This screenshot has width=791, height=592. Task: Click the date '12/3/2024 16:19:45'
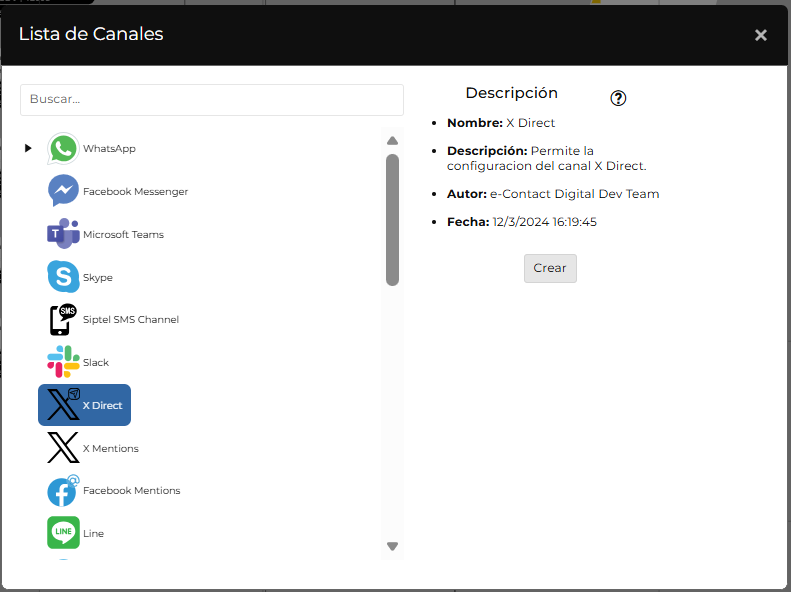coord(544,222)
